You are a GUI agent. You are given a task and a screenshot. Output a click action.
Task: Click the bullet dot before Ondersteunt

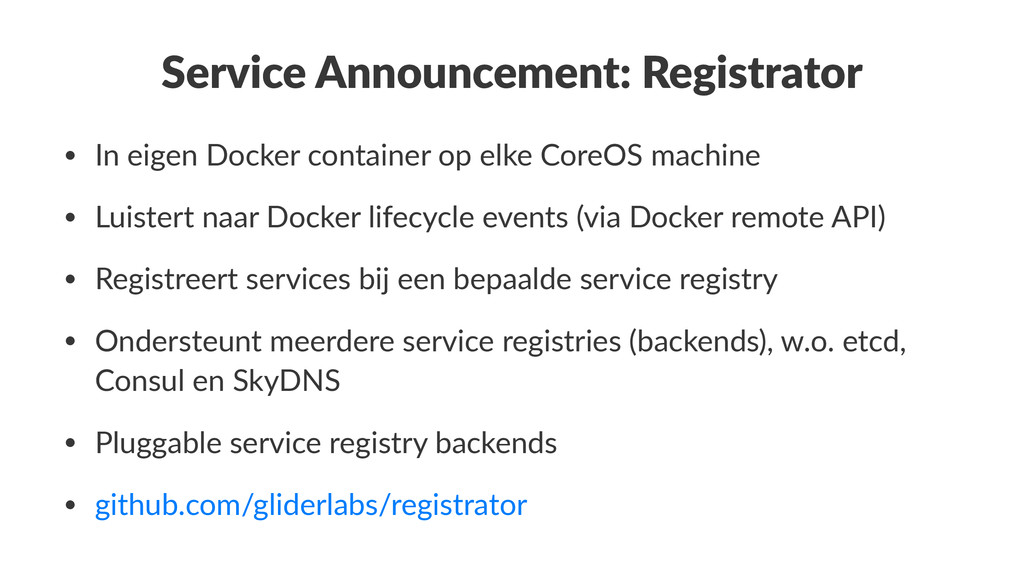tap(71, 342)
